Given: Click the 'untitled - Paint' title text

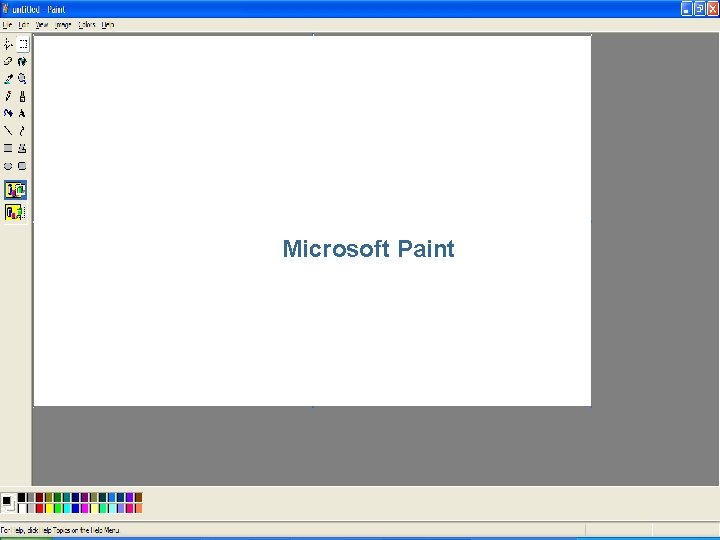Looking at the screenshot, I should pos(39,9).
